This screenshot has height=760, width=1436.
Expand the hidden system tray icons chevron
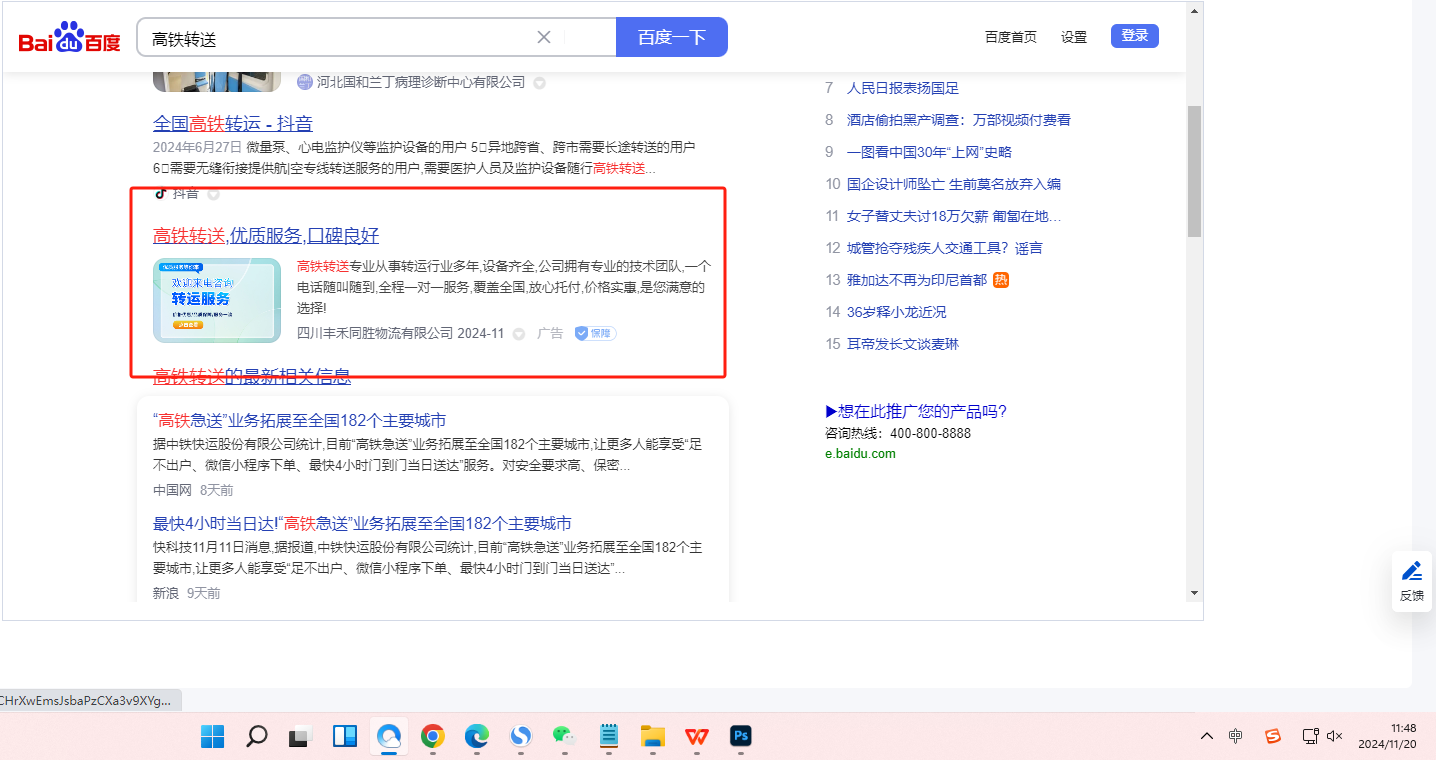click(x=1207, y=736)
